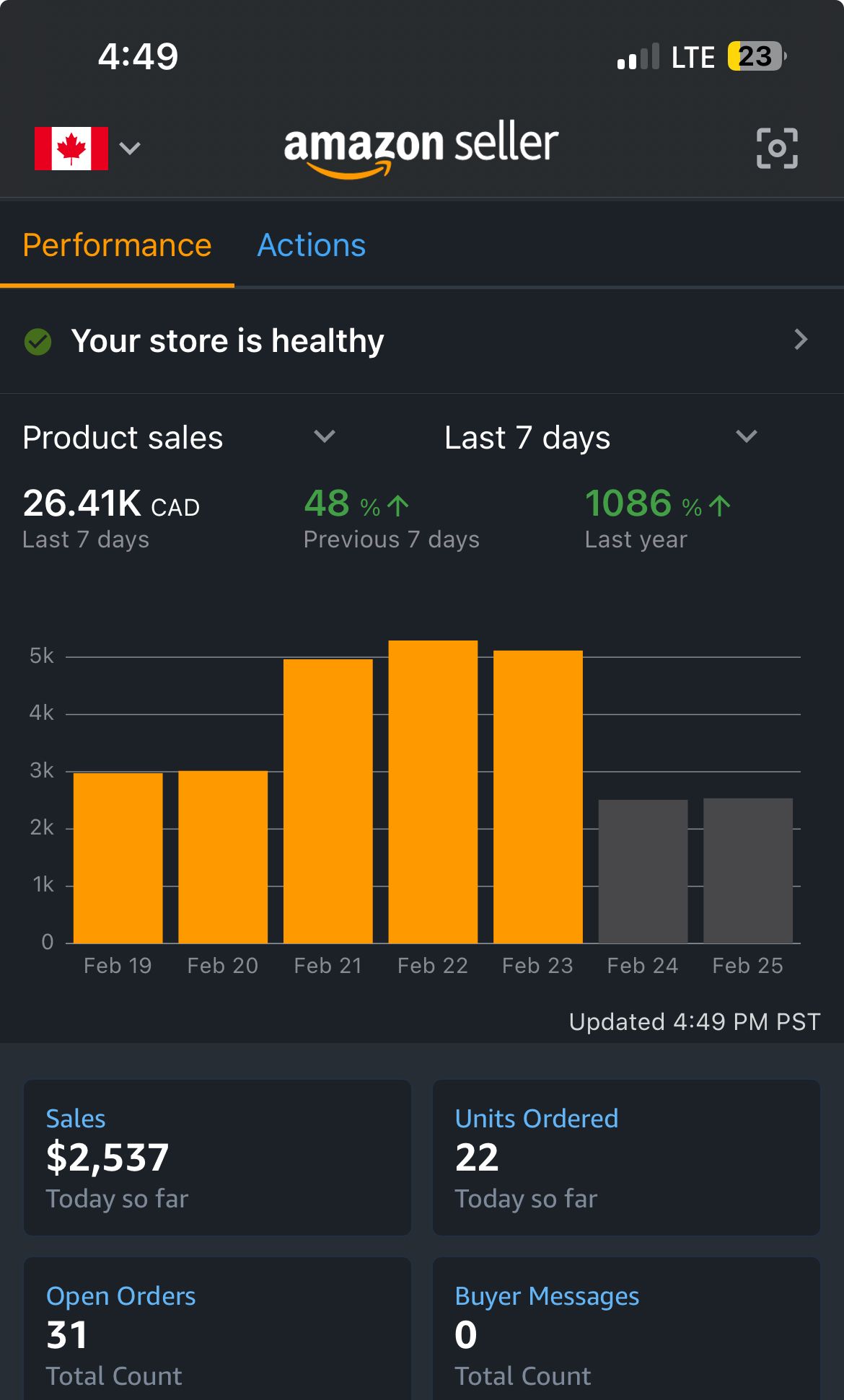This screenshot has height=1400, width=844.
Task: Switch to the Actions tab
Action: point(312,245)
